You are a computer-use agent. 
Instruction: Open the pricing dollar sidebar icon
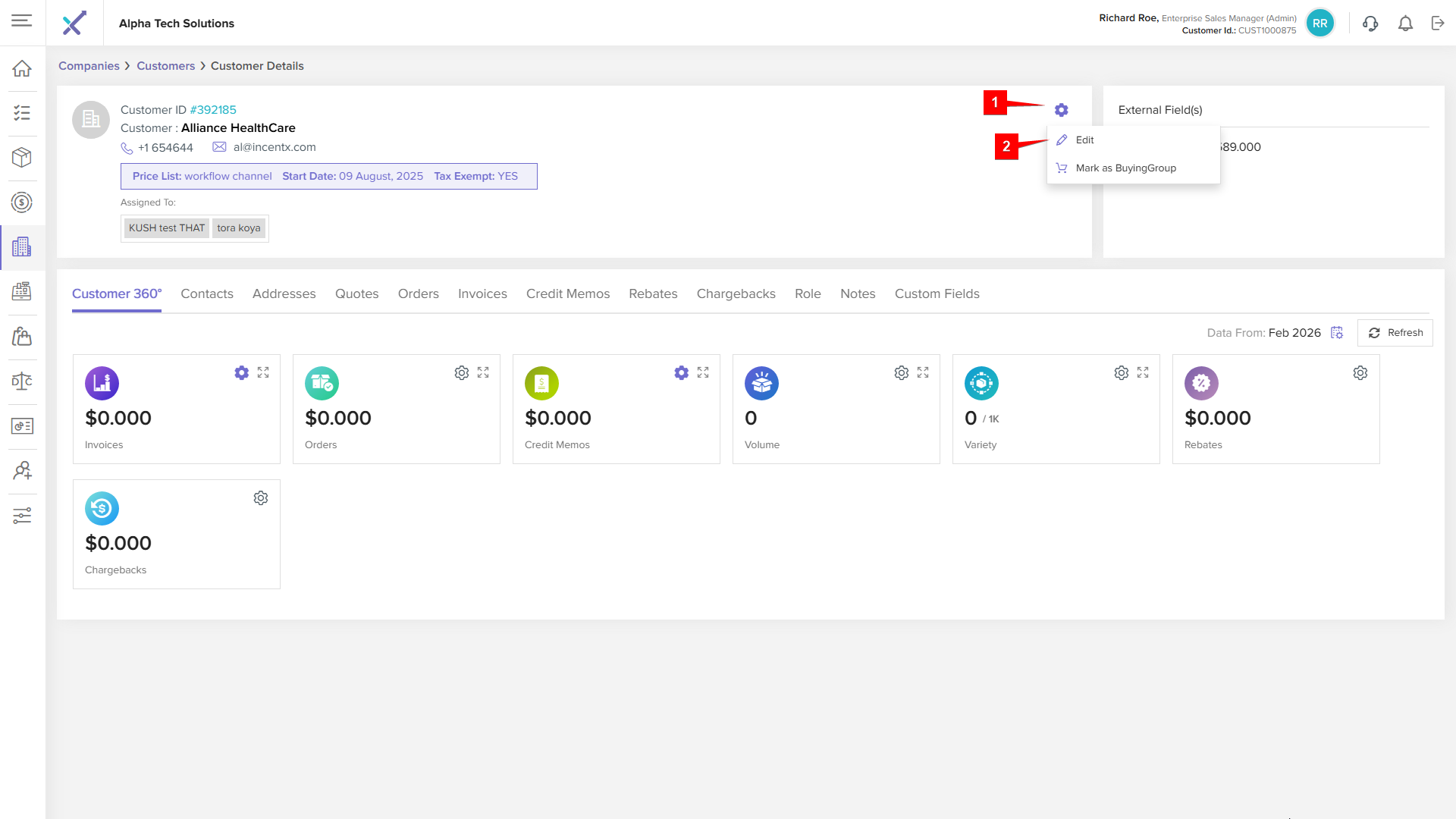tap(22, 202)
